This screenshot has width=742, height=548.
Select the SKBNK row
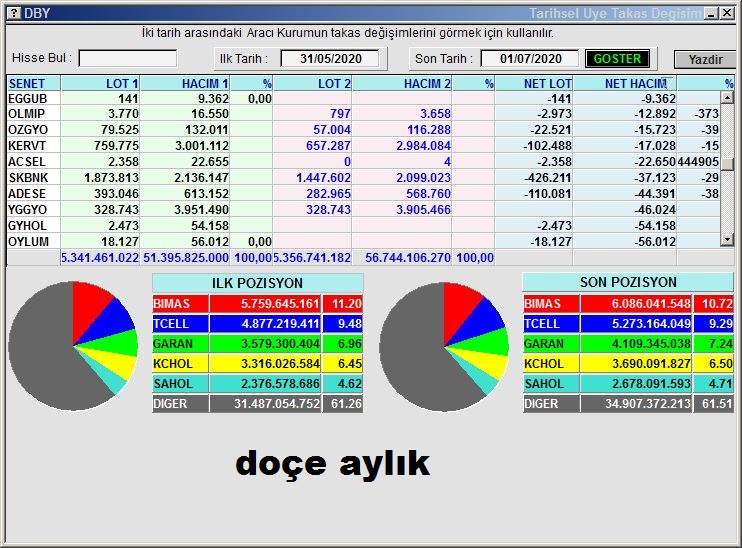click(363, 177)
